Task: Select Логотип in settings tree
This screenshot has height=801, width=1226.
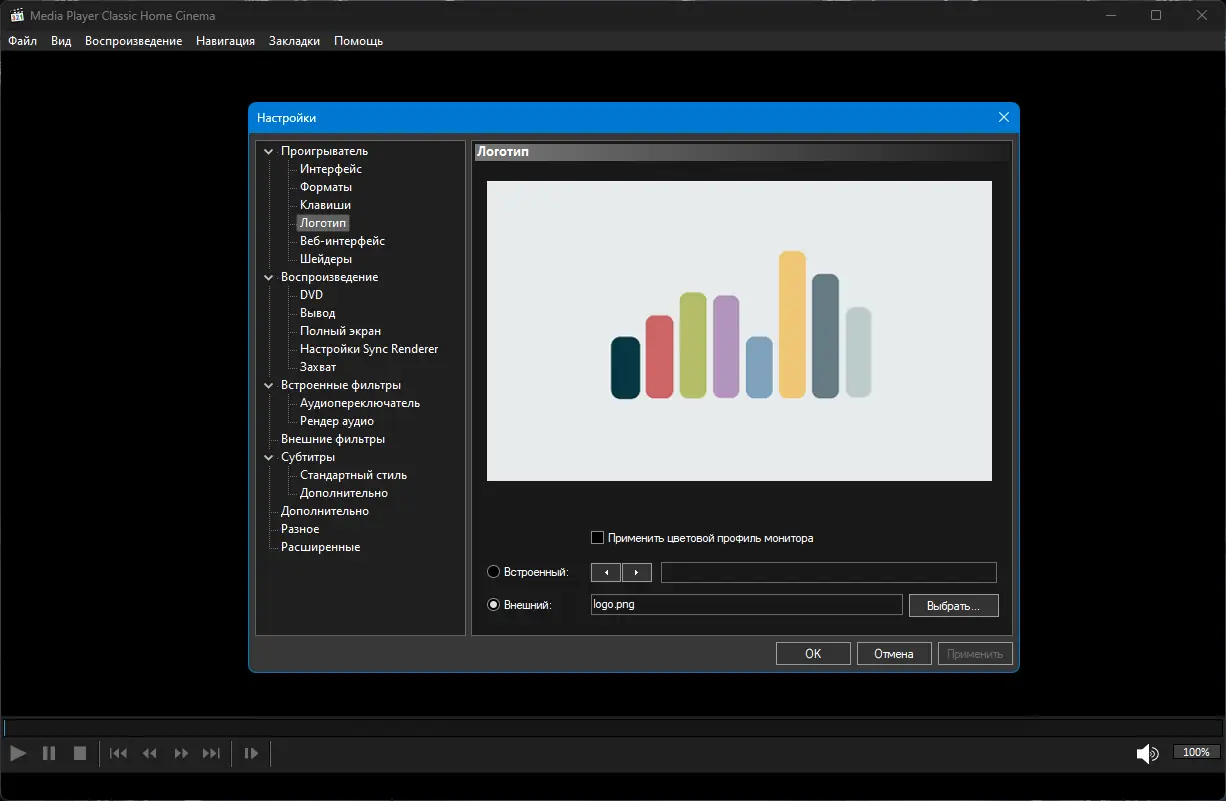Action: click(323, 223)
